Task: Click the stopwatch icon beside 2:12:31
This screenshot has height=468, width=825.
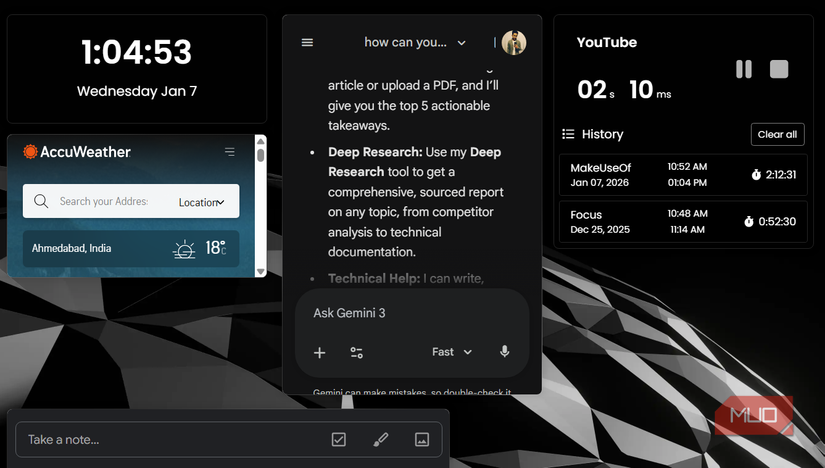Action: (756, 175)
